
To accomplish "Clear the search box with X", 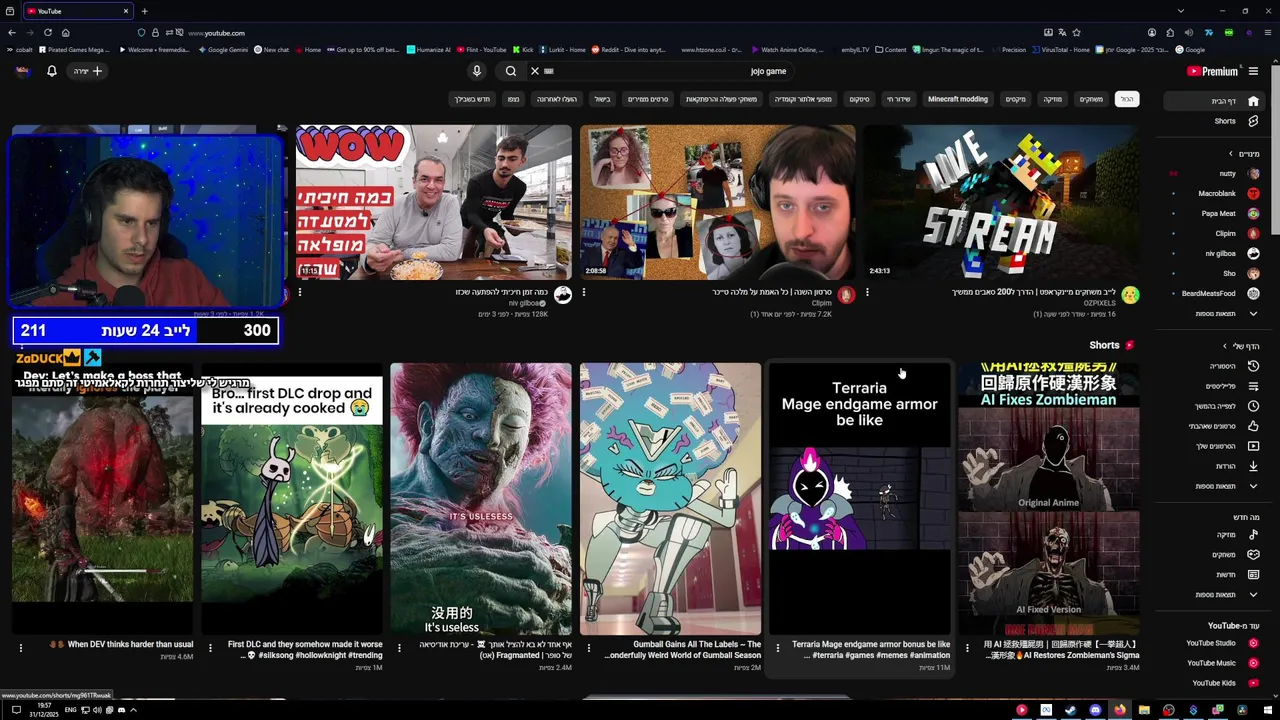I will pos(535,71).
